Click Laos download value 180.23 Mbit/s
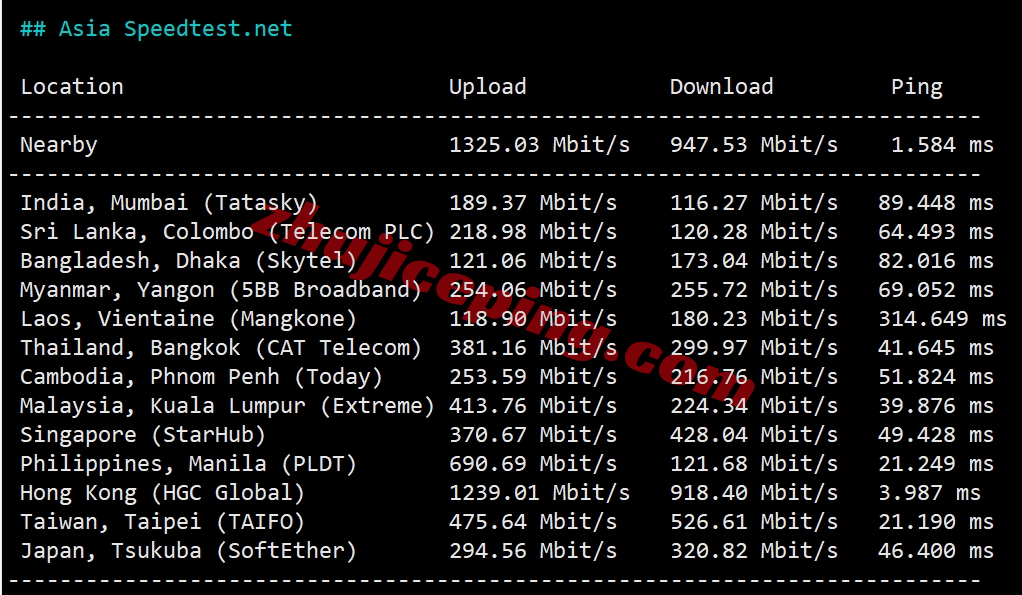The image size is (1022, 595). coord(754,319)
